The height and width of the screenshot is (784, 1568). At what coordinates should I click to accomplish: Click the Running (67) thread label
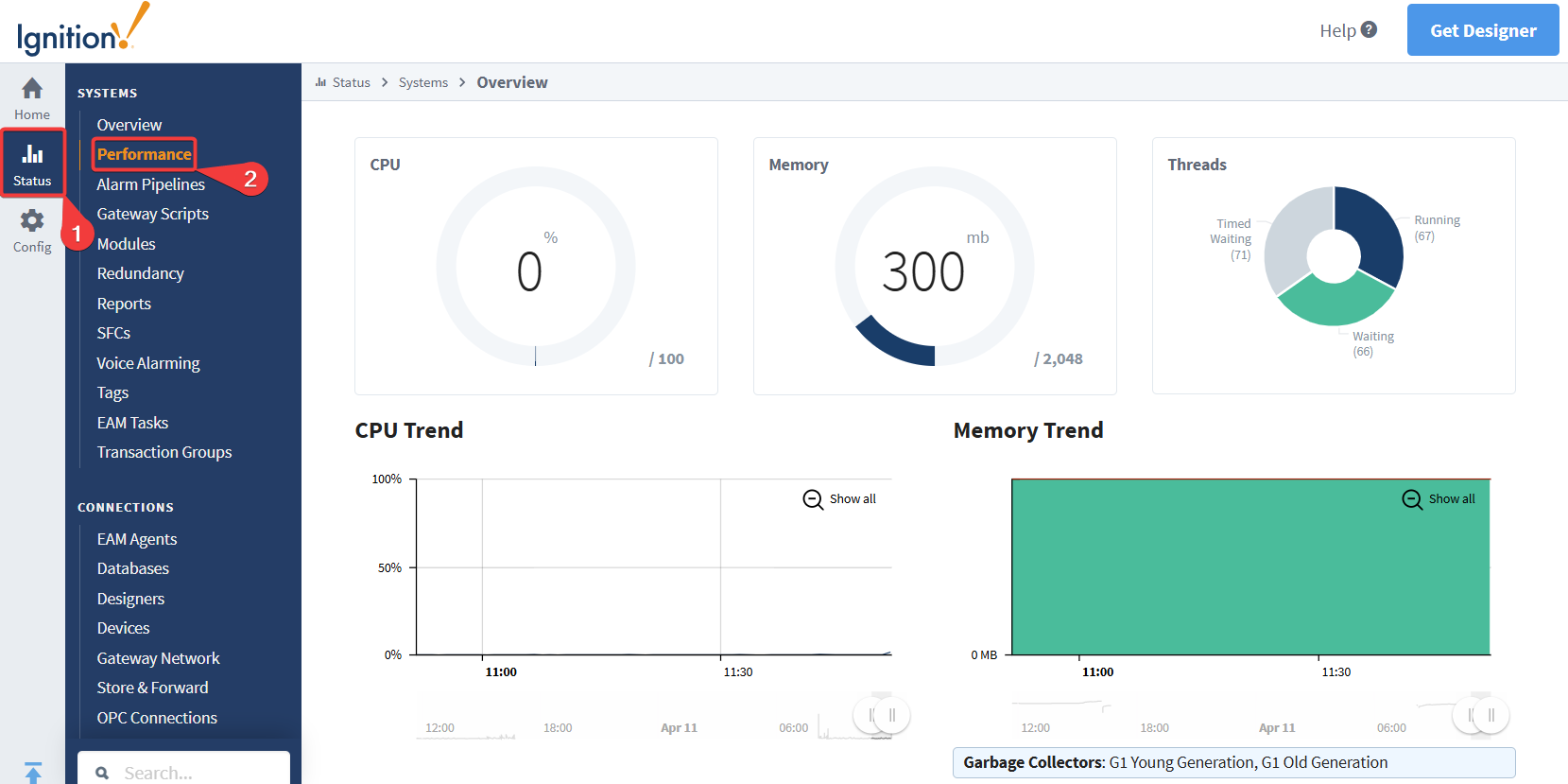click(1437, 228)
